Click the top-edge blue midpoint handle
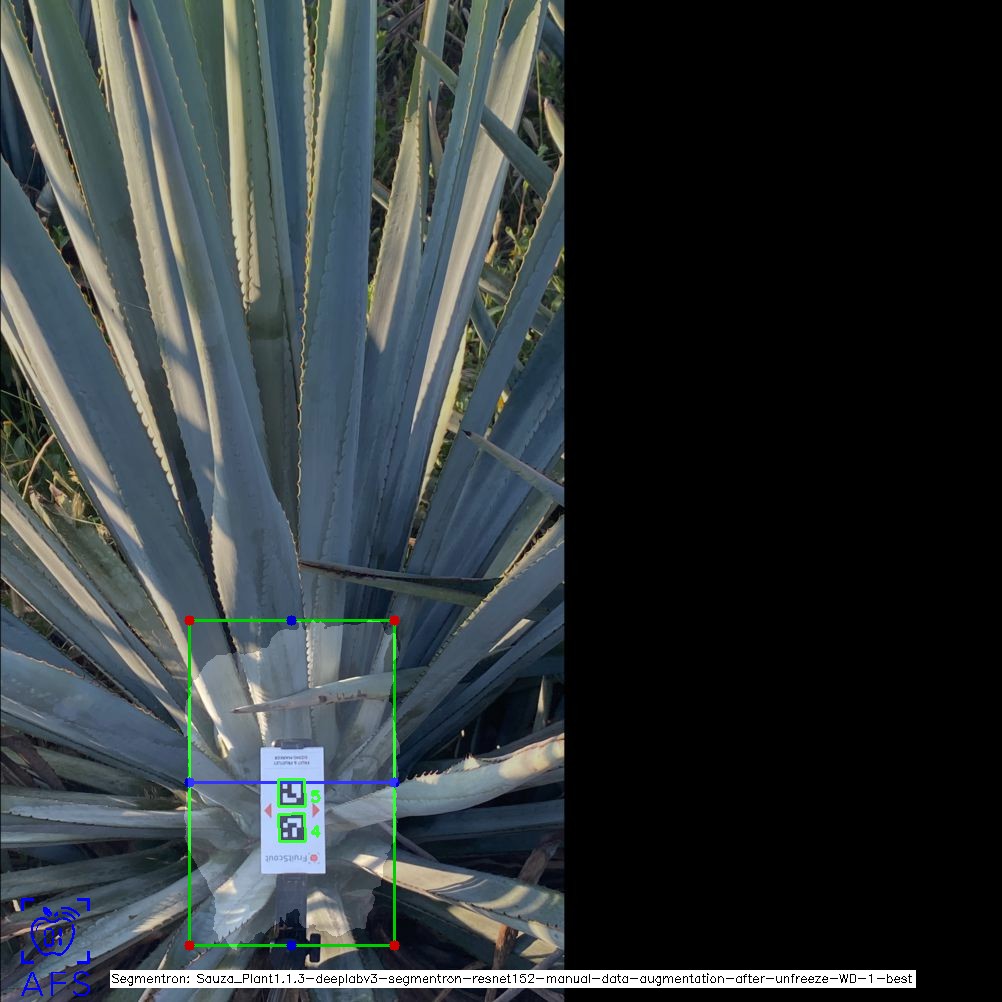The height and width of the screenshot is (1002, 1002). pos(292,621)
